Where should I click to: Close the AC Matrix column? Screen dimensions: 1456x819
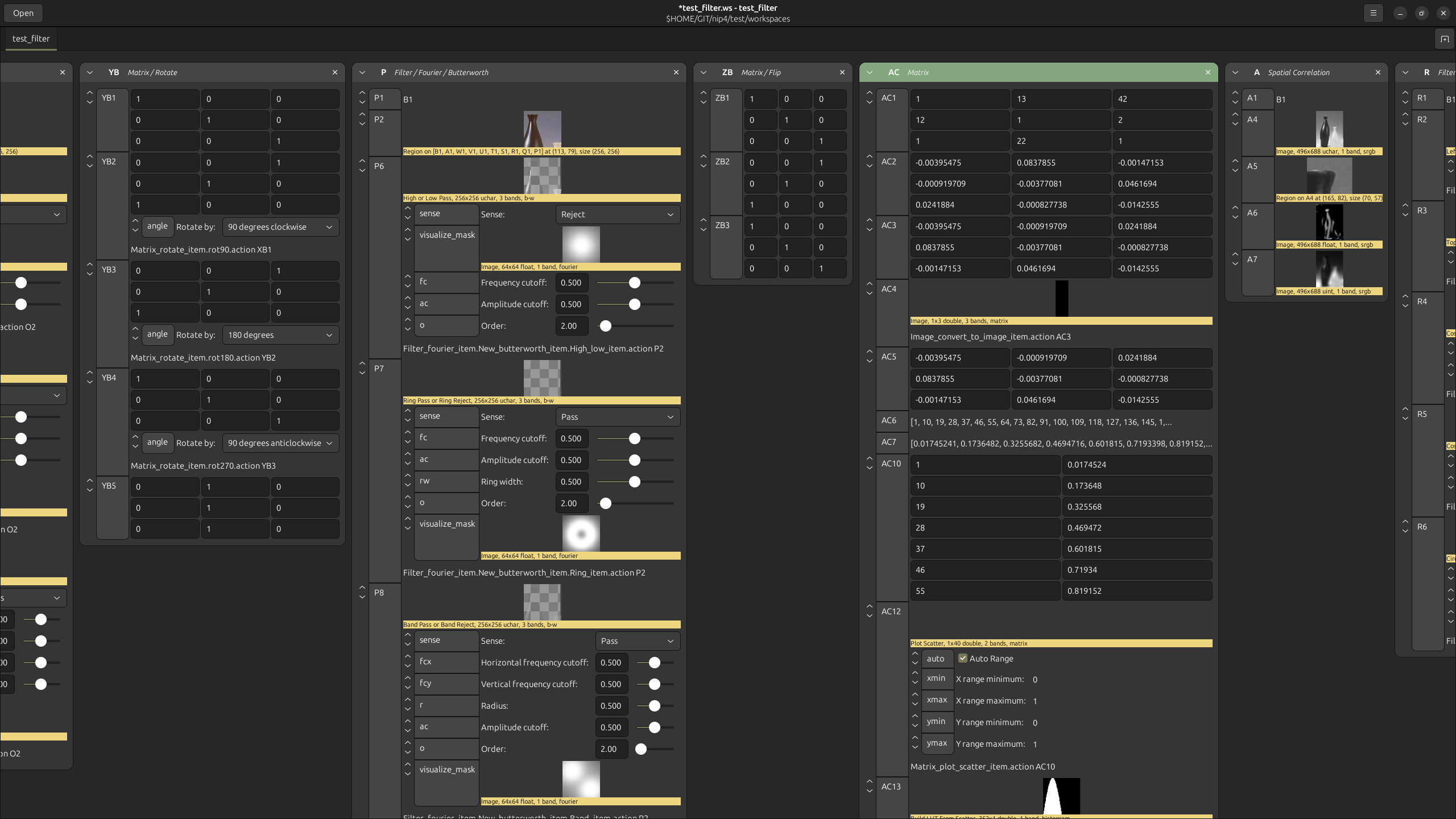coord(1207,72)
